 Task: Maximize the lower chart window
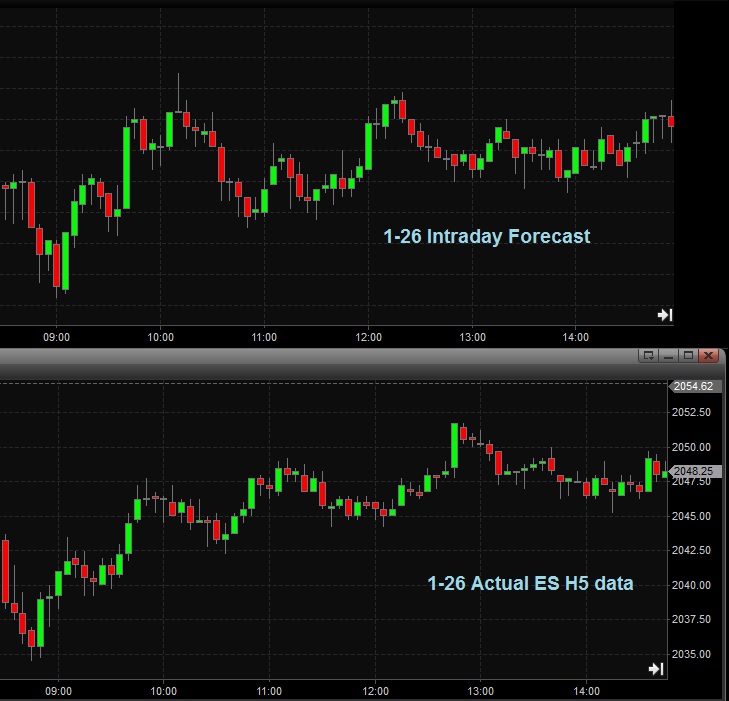[x=686, y=355]
